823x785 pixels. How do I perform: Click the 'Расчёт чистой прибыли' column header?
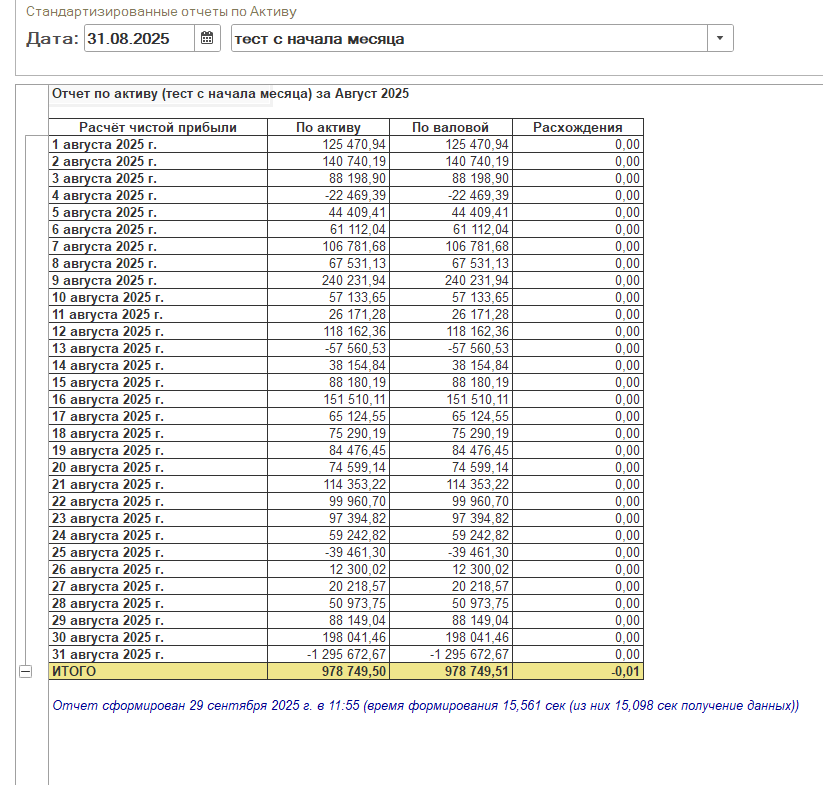(158, 127)
